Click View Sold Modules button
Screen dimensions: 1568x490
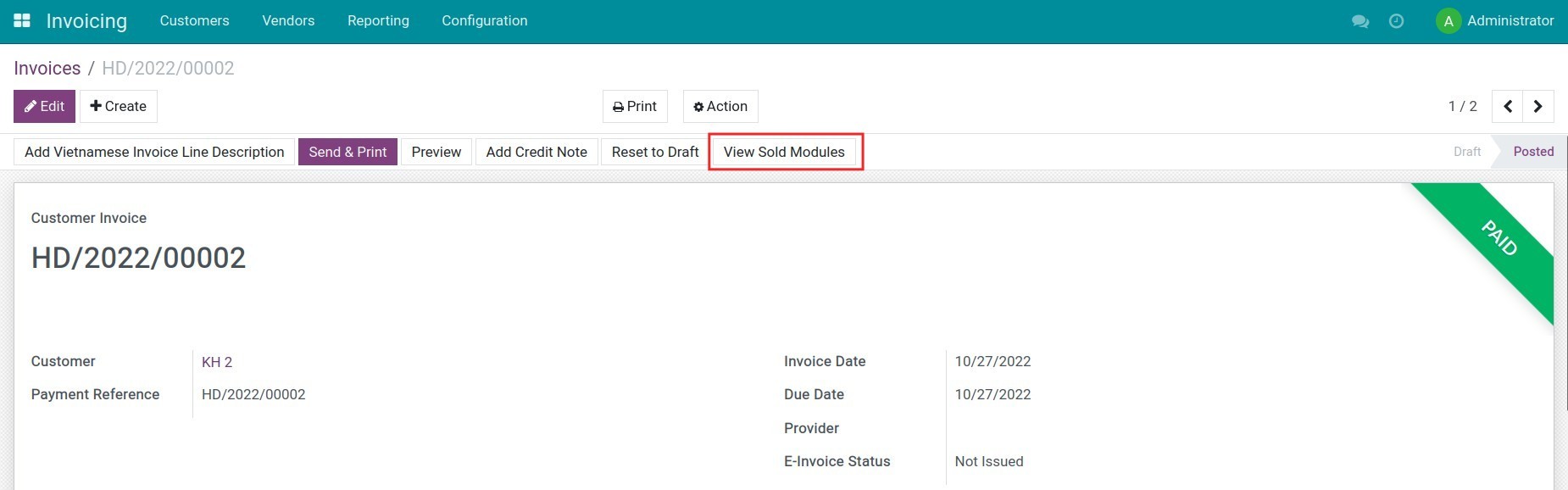coord(784,152)
